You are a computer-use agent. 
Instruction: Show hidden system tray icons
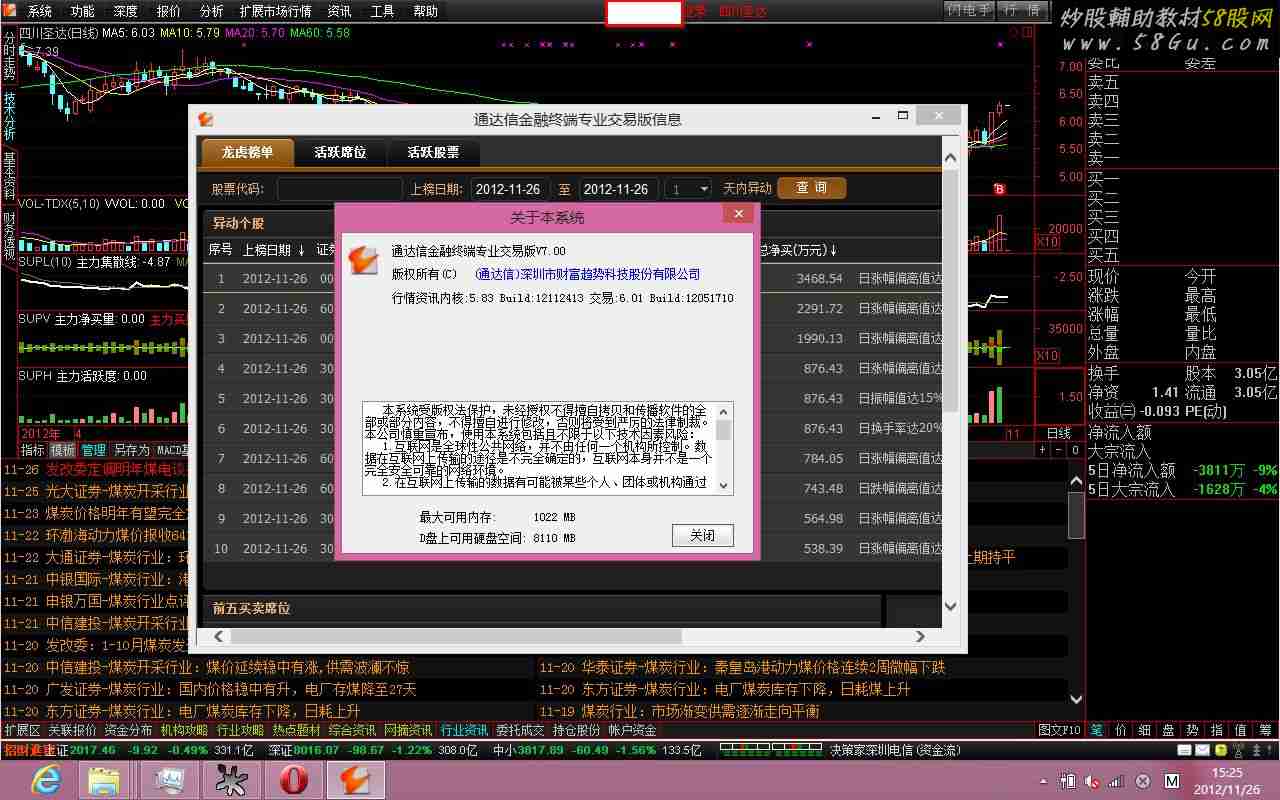pyautogui.click(x=1045, y=781)
